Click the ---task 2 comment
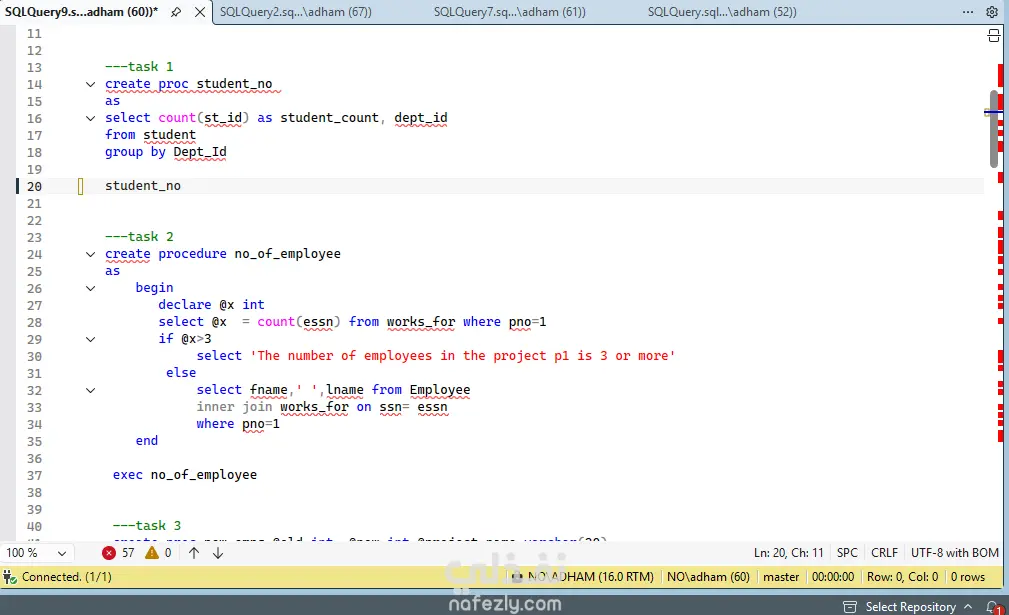Image resolution: width=1009 pixels, height=615 pixels. 139,237
